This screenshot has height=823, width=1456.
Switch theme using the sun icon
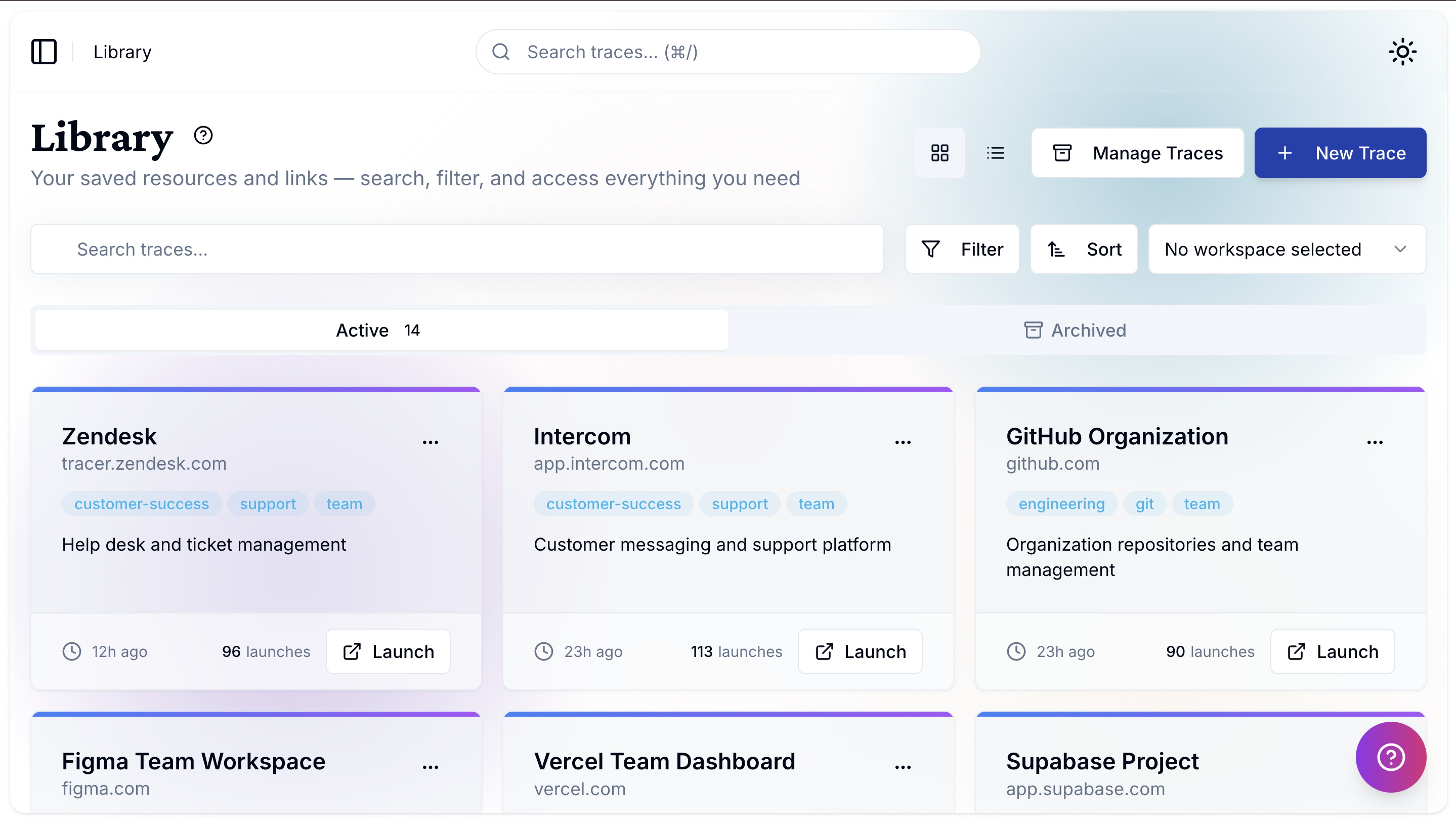pyautogui.click(x=1402, y=52)
